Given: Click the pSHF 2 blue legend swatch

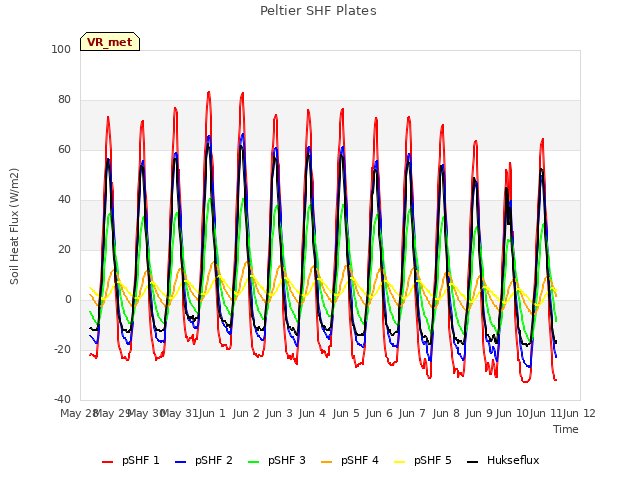Looking at the screenshot, I should 180,462.
